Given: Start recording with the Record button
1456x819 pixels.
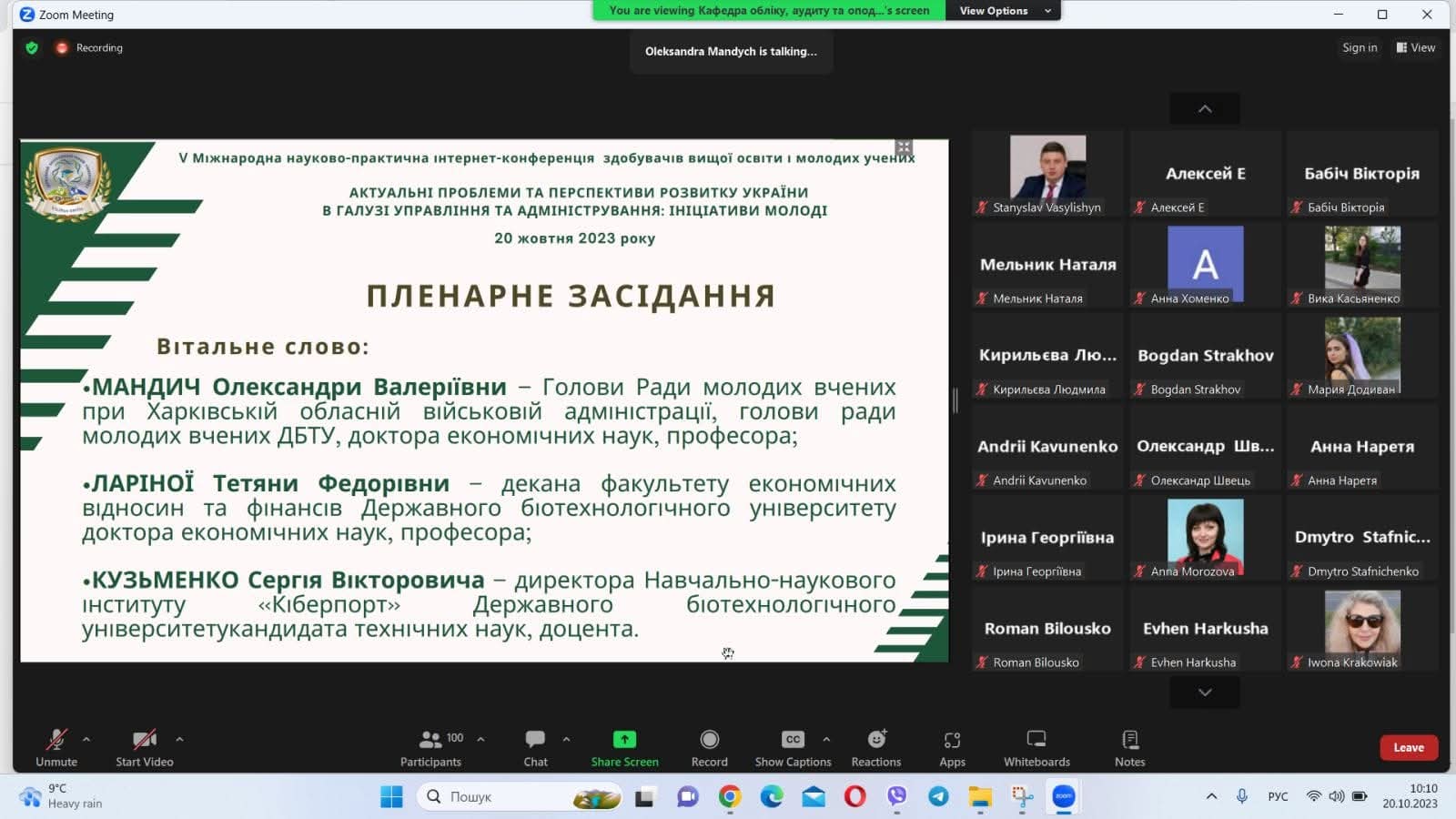Looking at the screenshot, I should (x=709, y=747).
